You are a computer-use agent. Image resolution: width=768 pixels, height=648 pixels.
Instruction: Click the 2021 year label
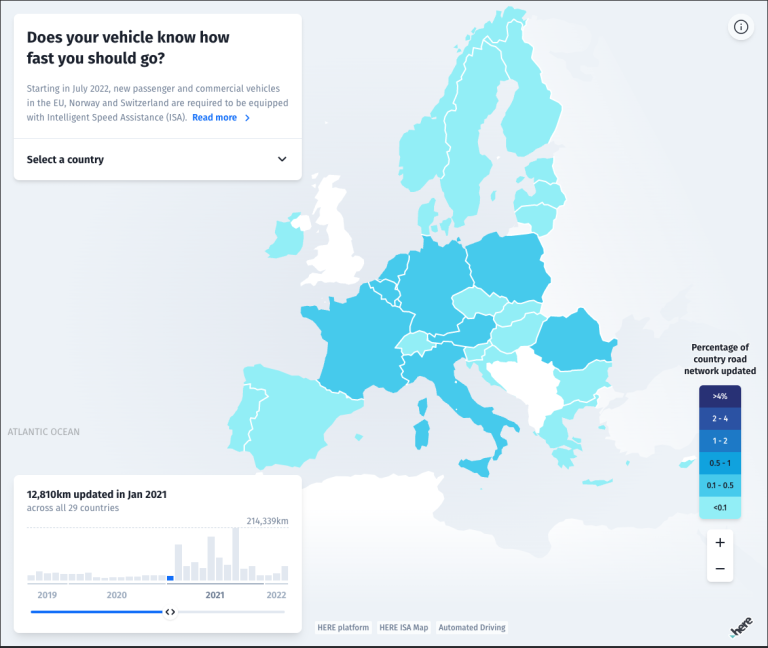point(215,595)
